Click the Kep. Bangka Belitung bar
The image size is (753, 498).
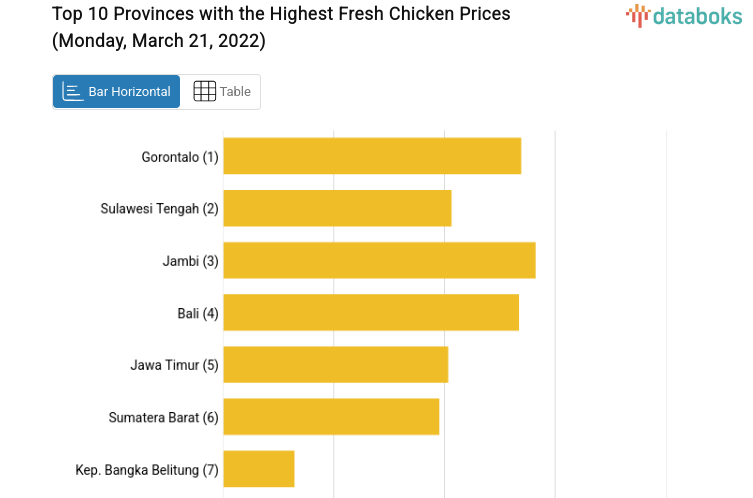(x=259, y=468)
